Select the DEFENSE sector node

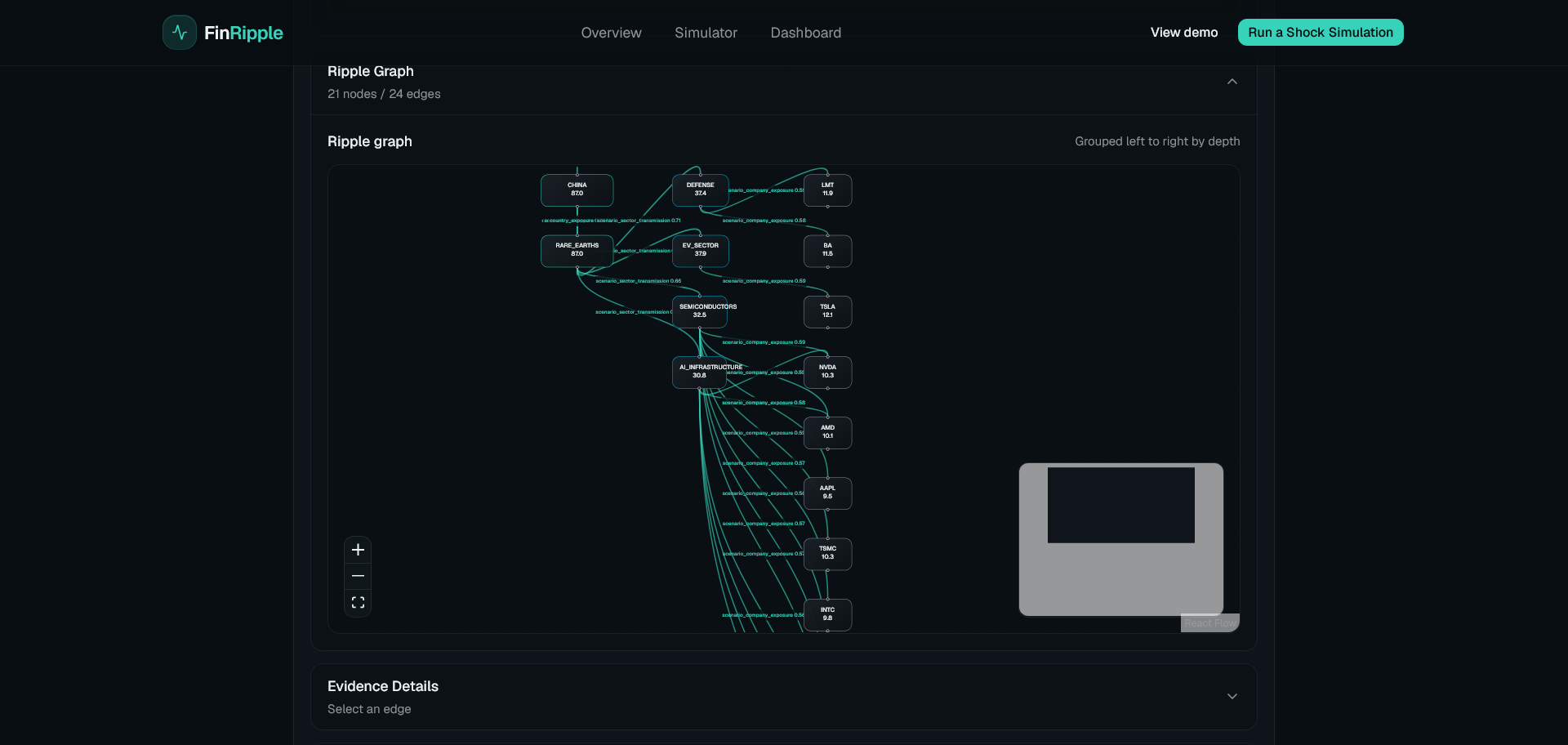[701, 190]
